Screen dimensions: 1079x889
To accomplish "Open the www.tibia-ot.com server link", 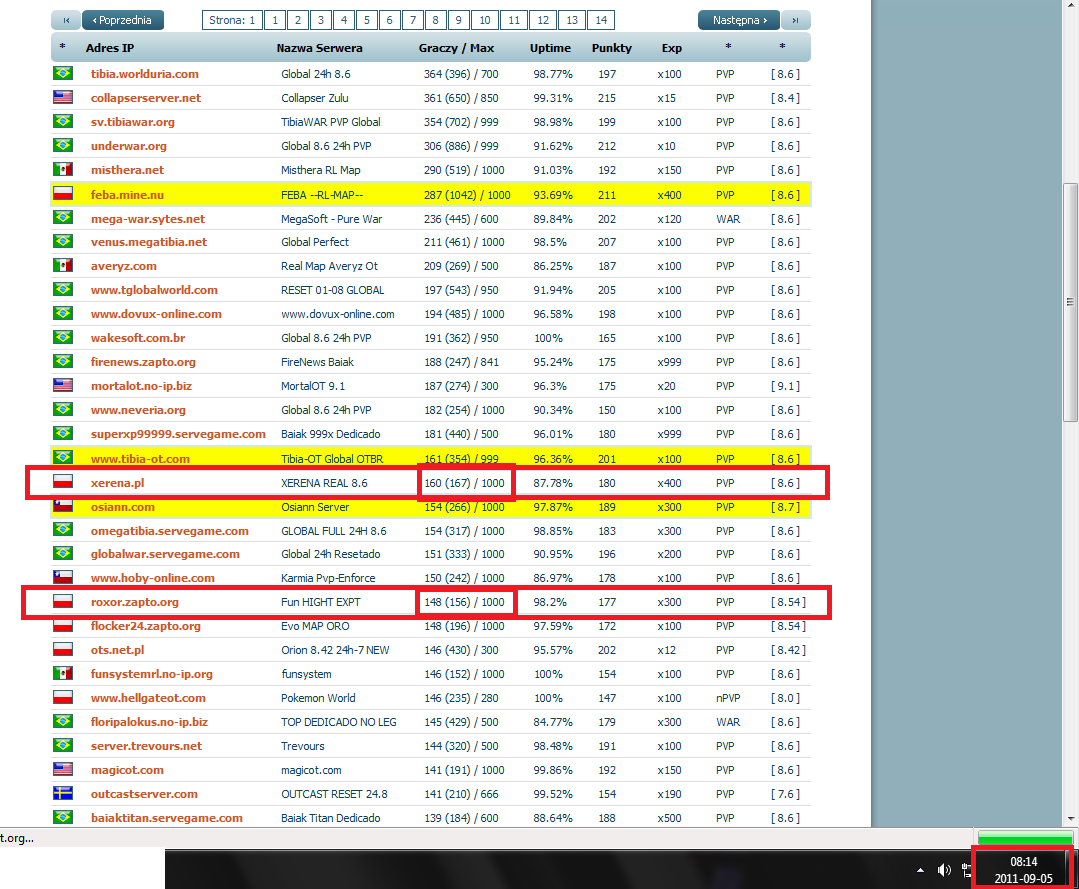I will pos(140,459).
